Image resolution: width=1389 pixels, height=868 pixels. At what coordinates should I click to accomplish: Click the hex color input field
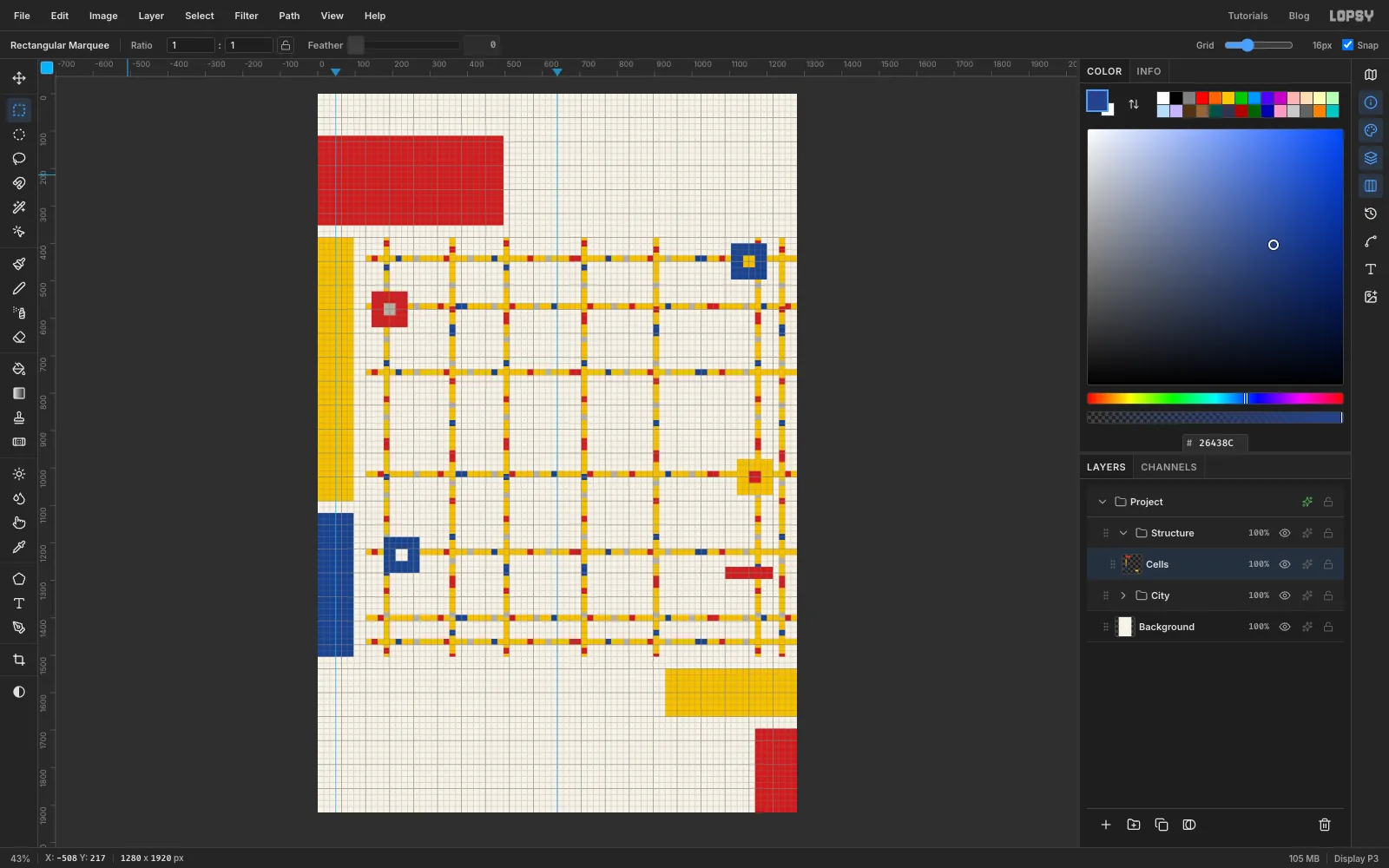point(1215,443)
